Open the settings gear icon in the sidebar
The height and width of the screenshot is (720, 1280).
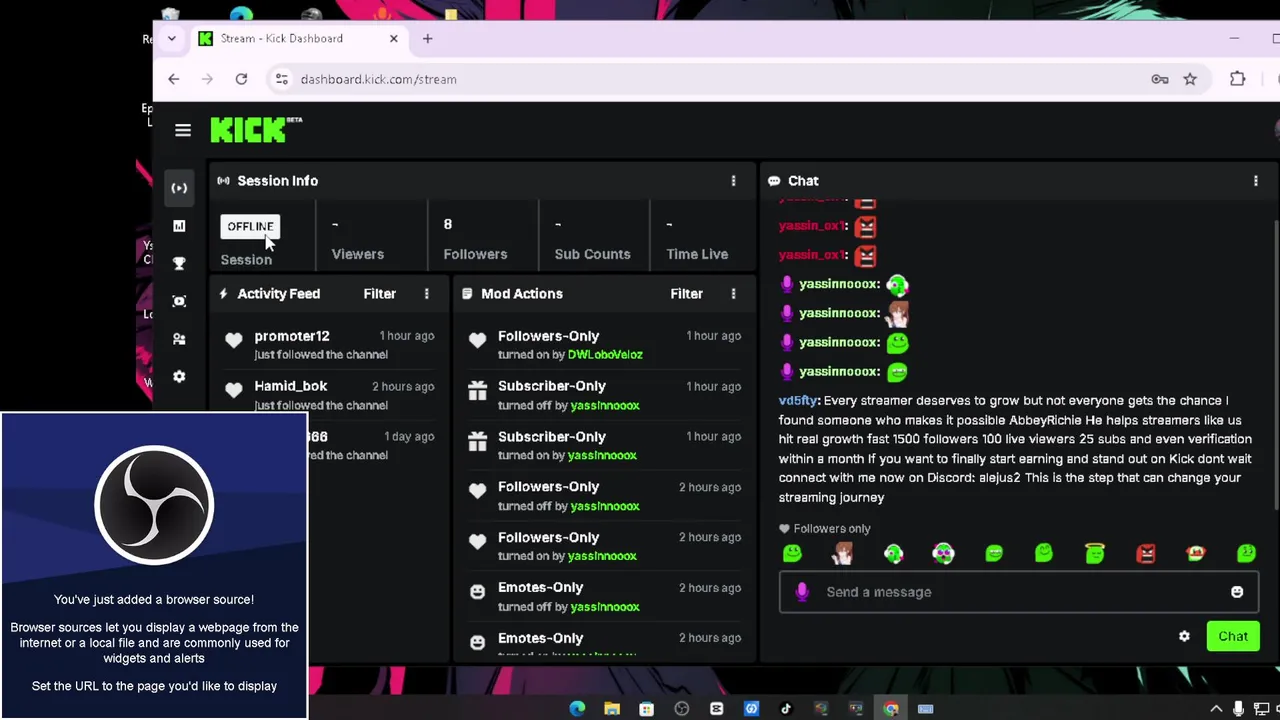coord(179,377)
